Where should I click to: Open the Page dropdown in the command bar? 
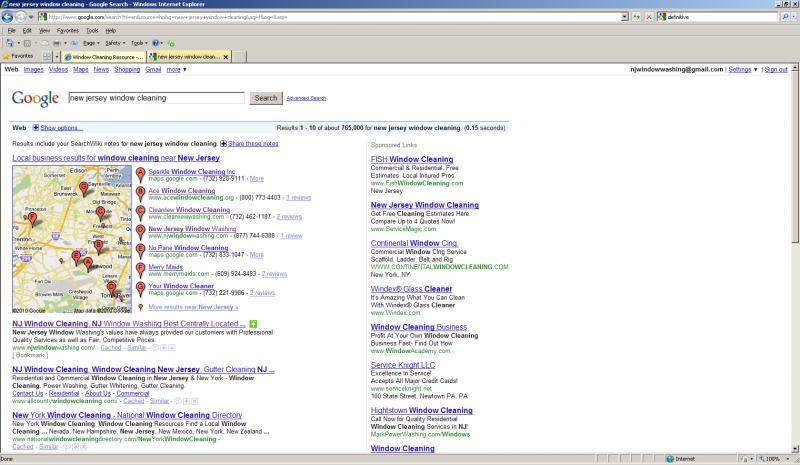(x=91, y=43)
